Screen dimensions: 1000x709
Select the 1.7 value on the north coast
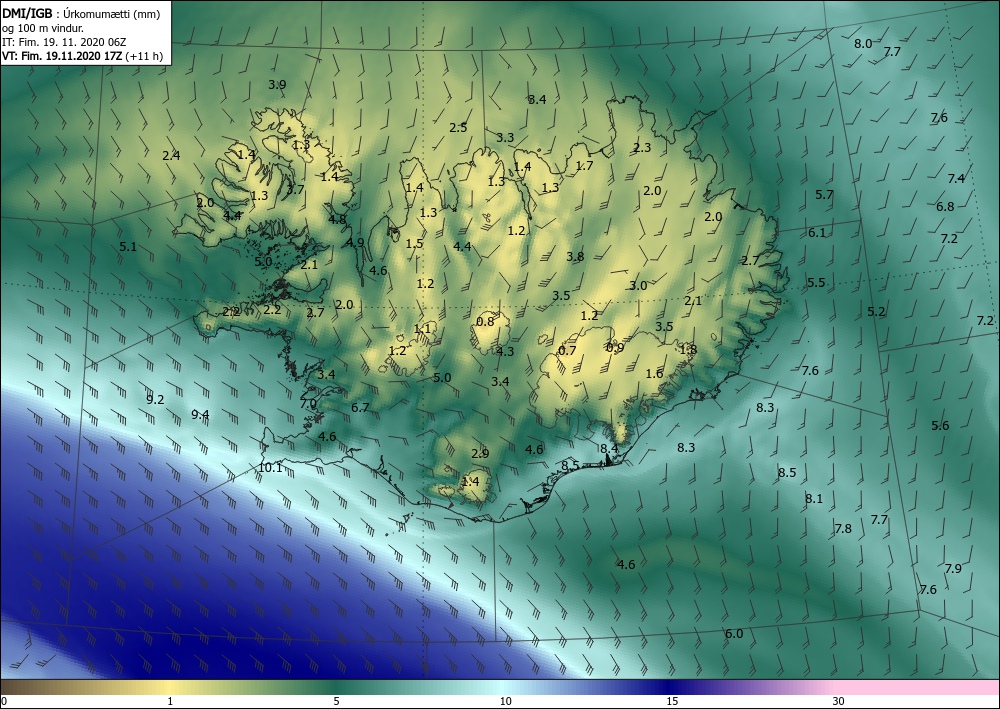click(x=584, y=166)
